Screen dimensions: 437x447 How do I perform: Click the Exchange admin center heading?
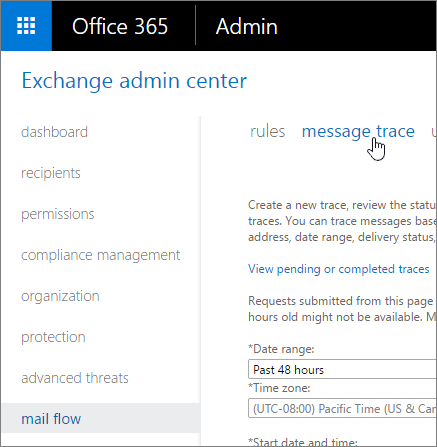pos(134,81)
